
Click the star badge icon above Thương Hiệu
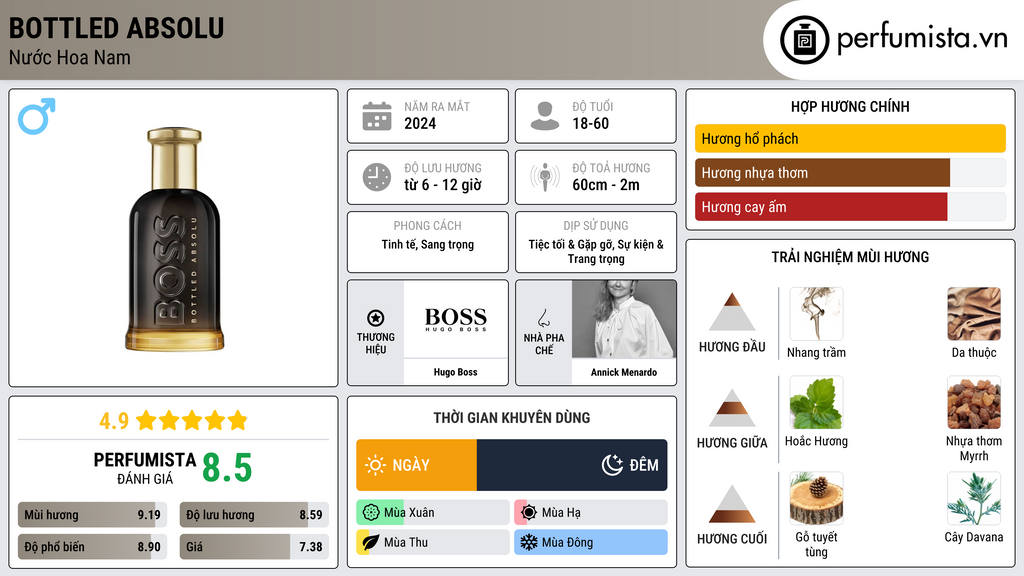376,317
